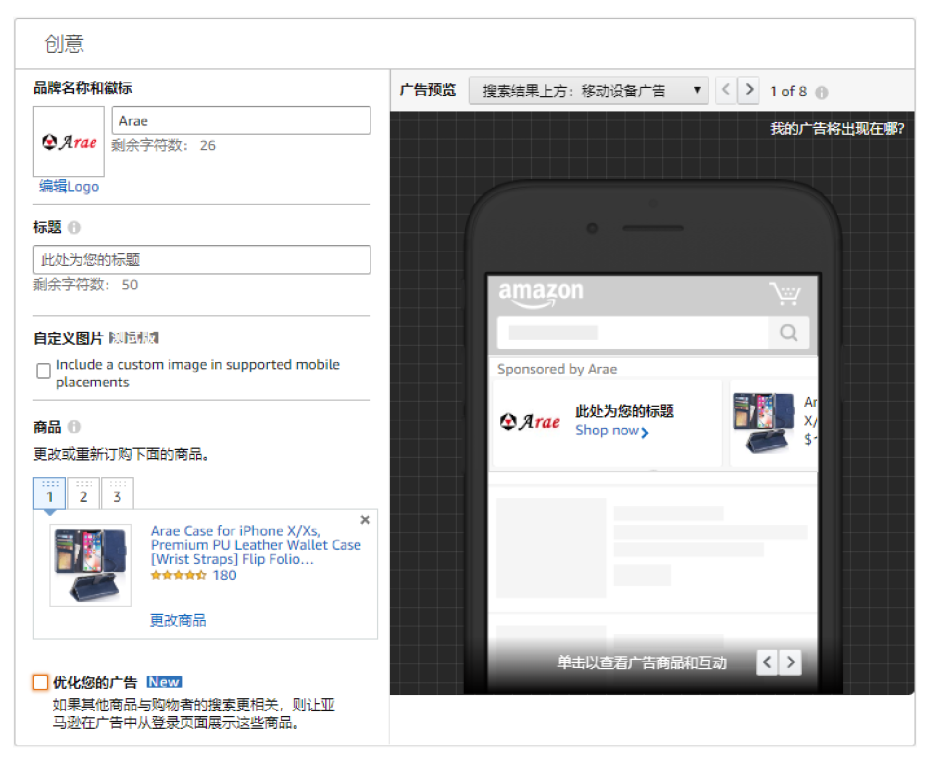
Task: Click the search magnifier in phone preview
Action: point(789,332)
